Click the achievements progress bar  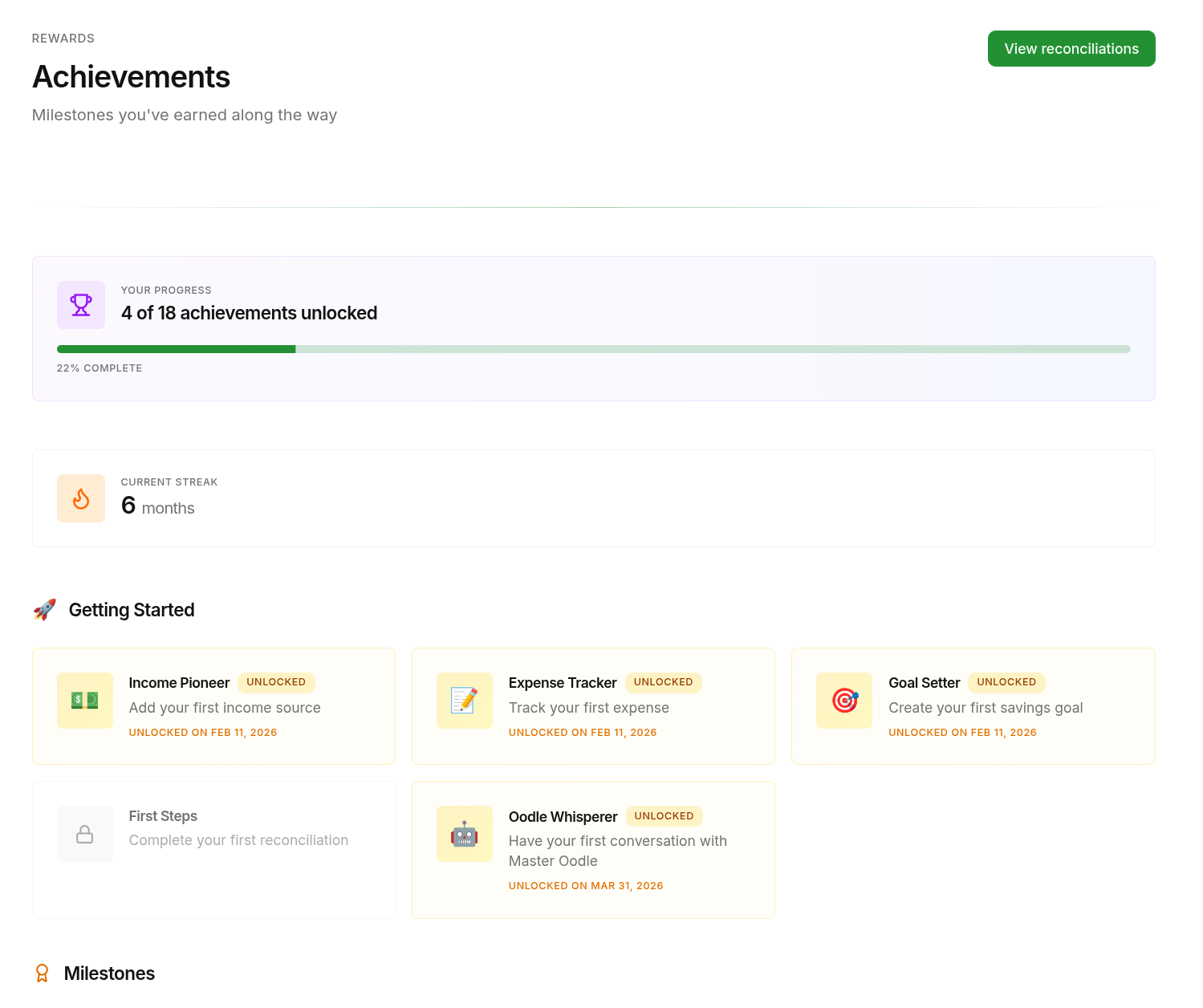pos(594,349)
